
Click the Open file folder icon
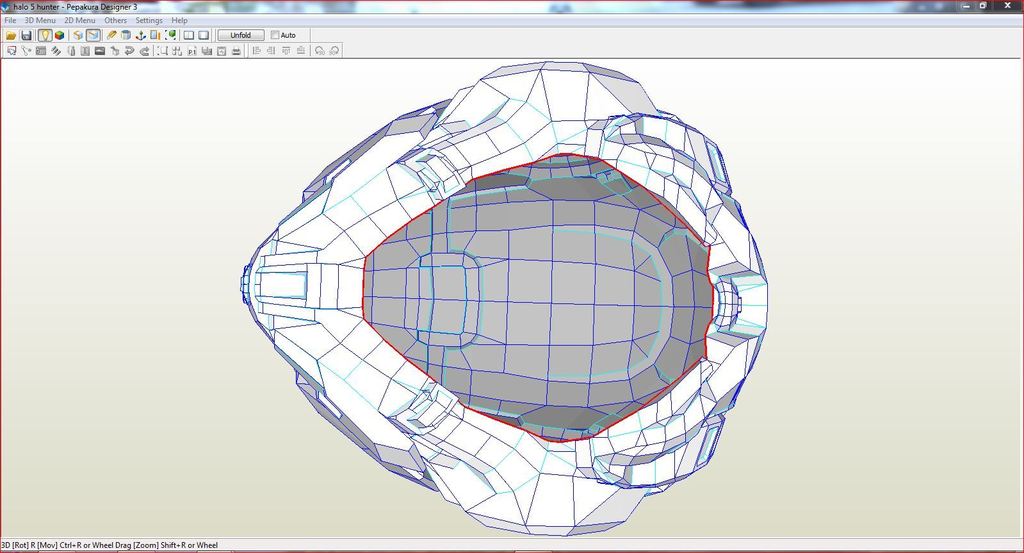(11, 35)
